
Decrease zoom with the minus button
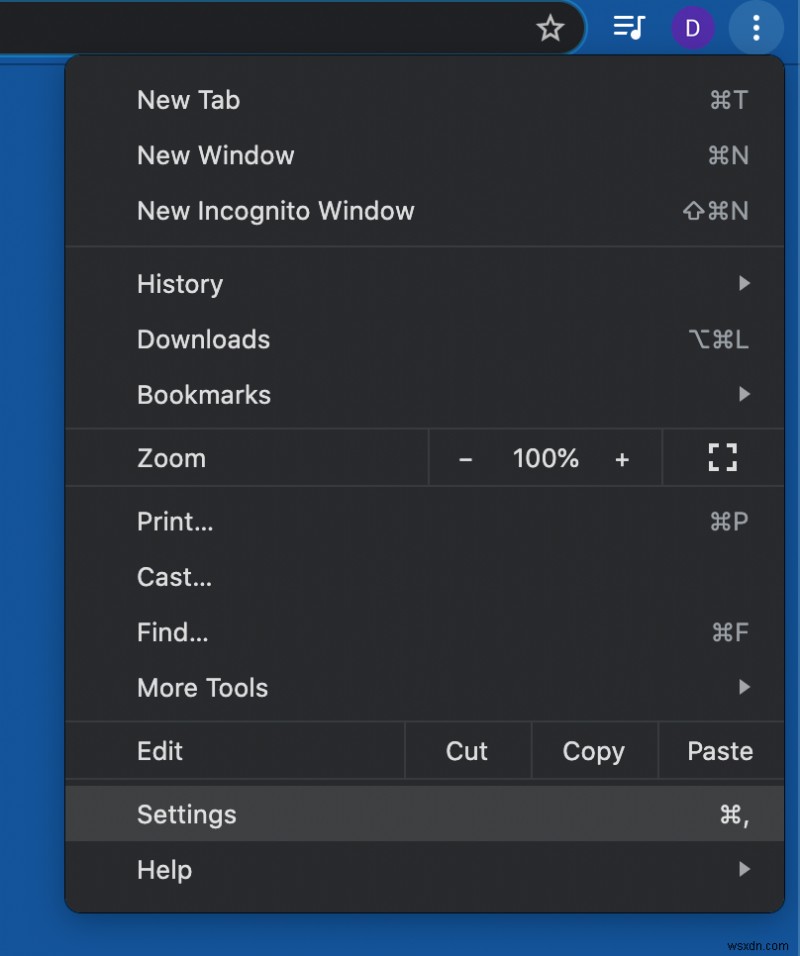click(x=465, y=459)
